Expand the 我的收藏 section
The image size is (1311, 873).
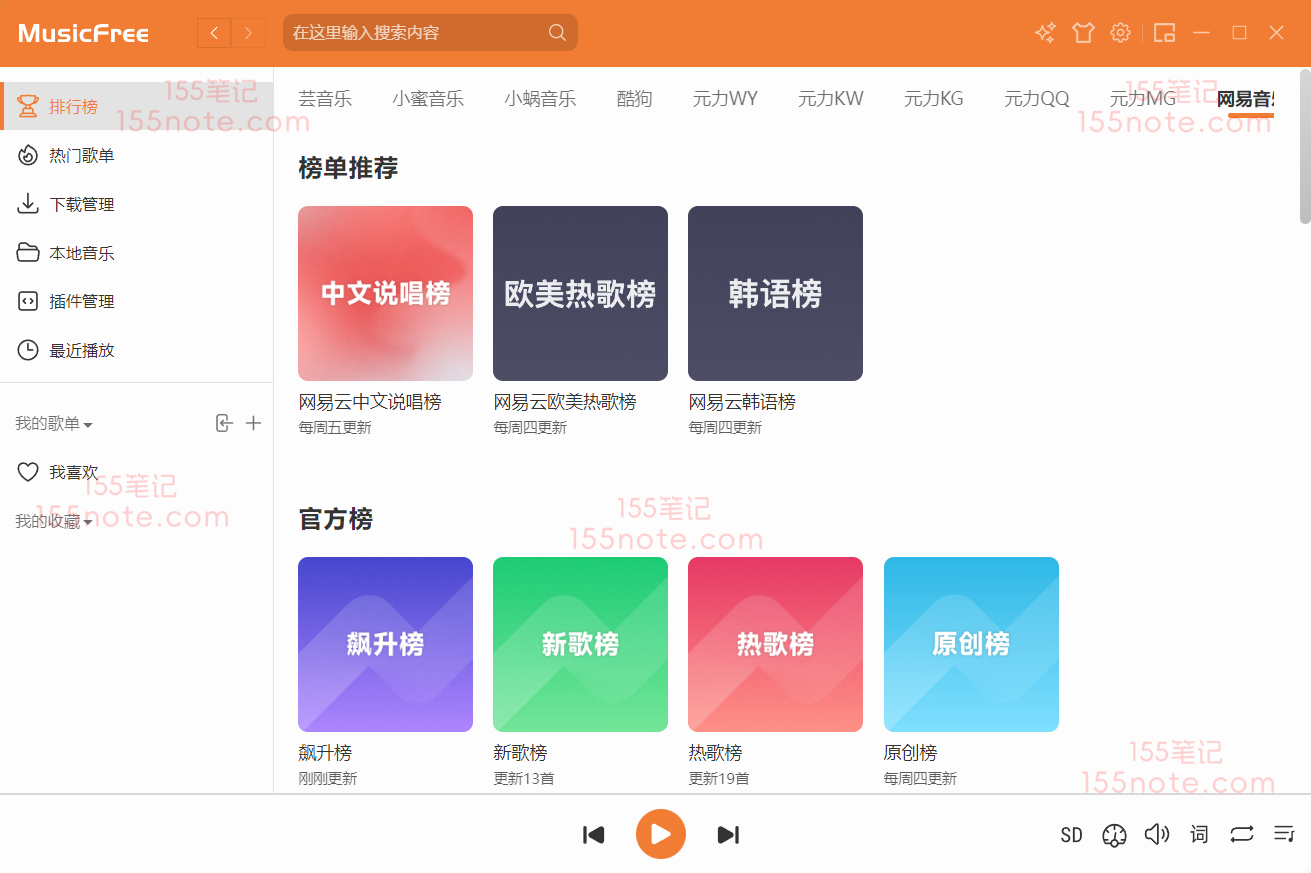54,522
